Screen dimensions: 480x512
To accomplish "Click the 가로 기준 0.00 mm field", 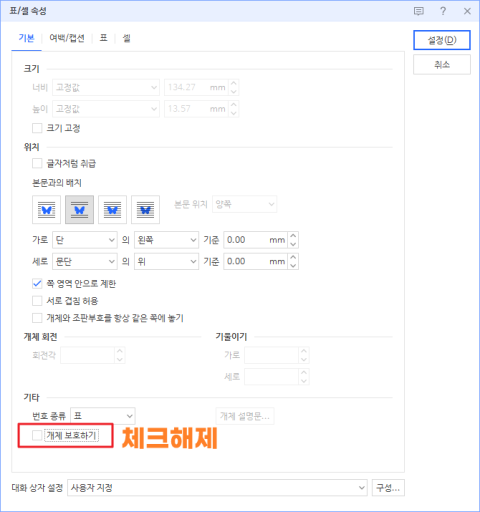I will 255,240.
